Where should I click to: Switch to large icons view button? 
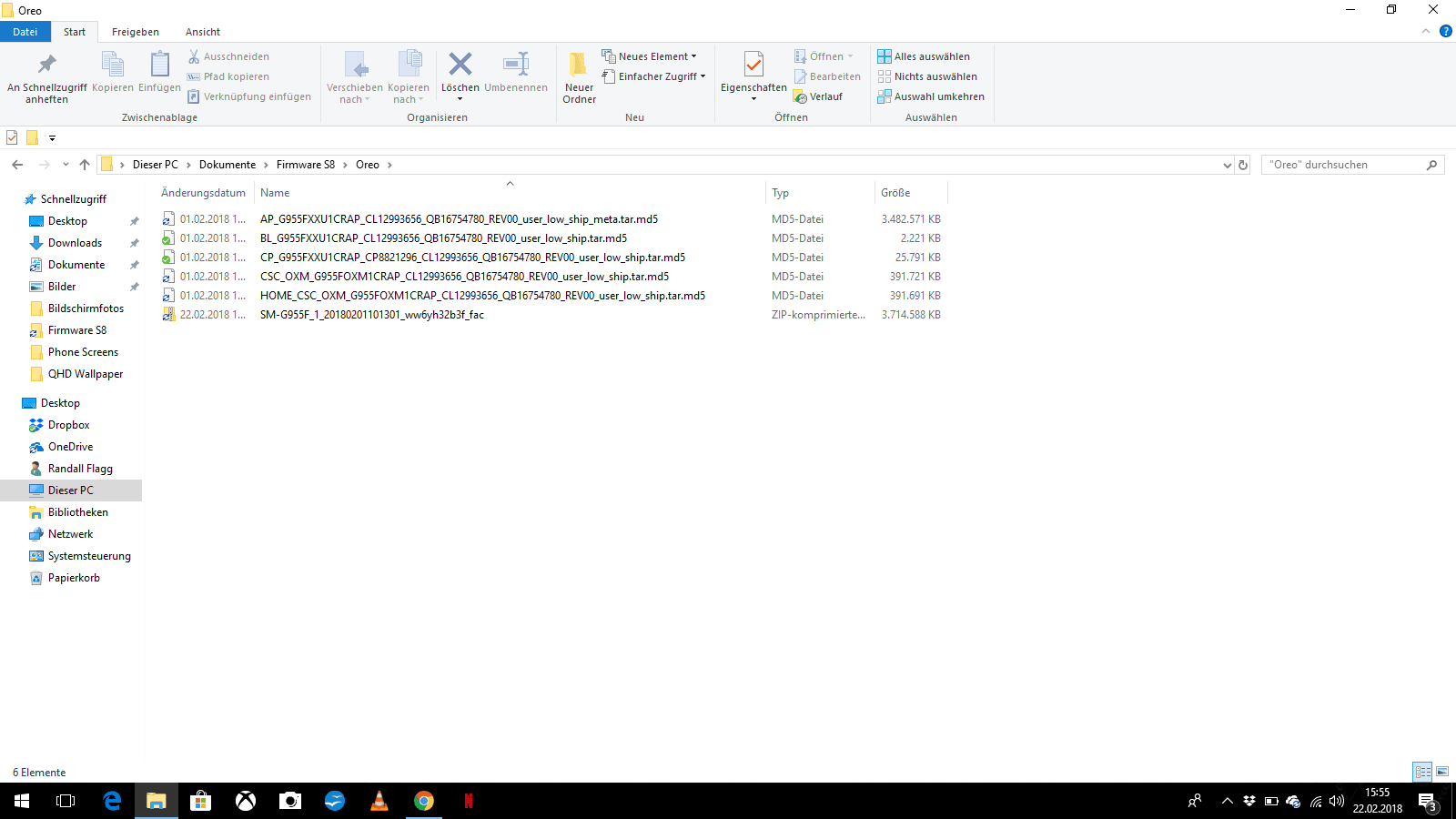[1442, 772]
